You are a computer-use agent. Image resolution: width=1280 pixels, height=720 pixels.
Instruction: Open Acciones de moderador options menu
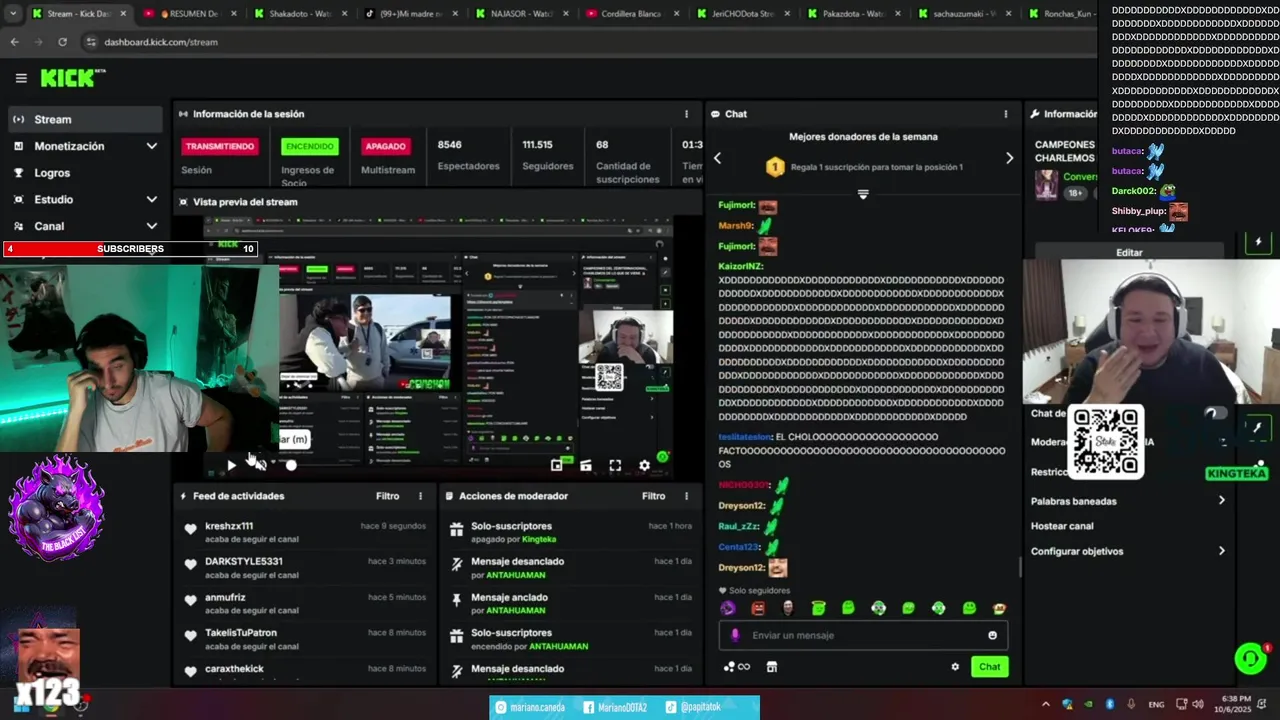686,496
